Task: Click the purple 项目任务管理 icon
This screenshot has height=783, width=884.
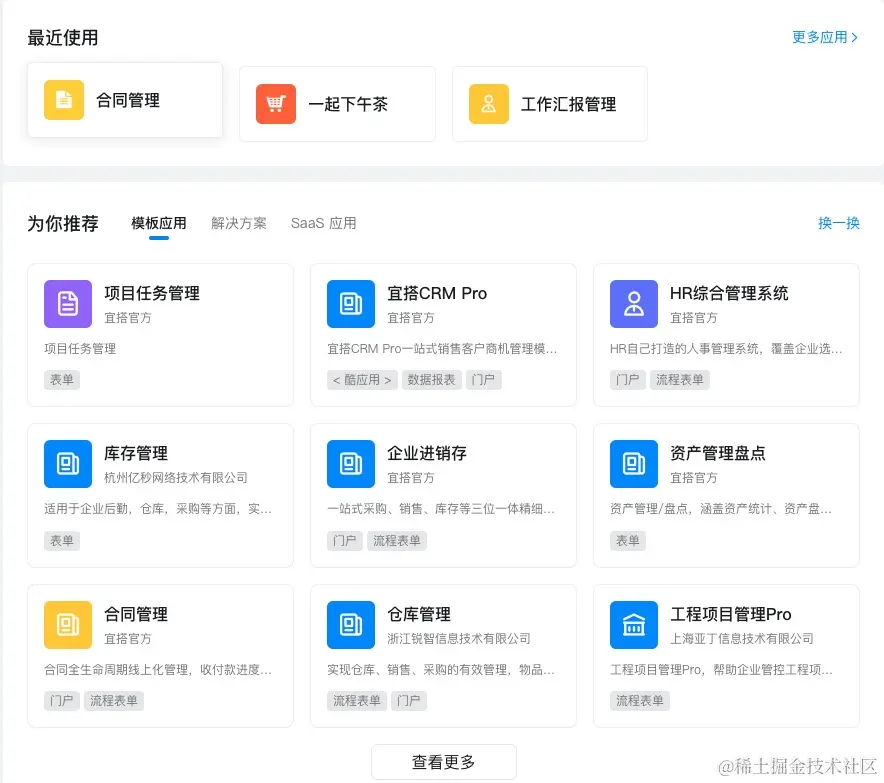Action: (x=68, y=304)
